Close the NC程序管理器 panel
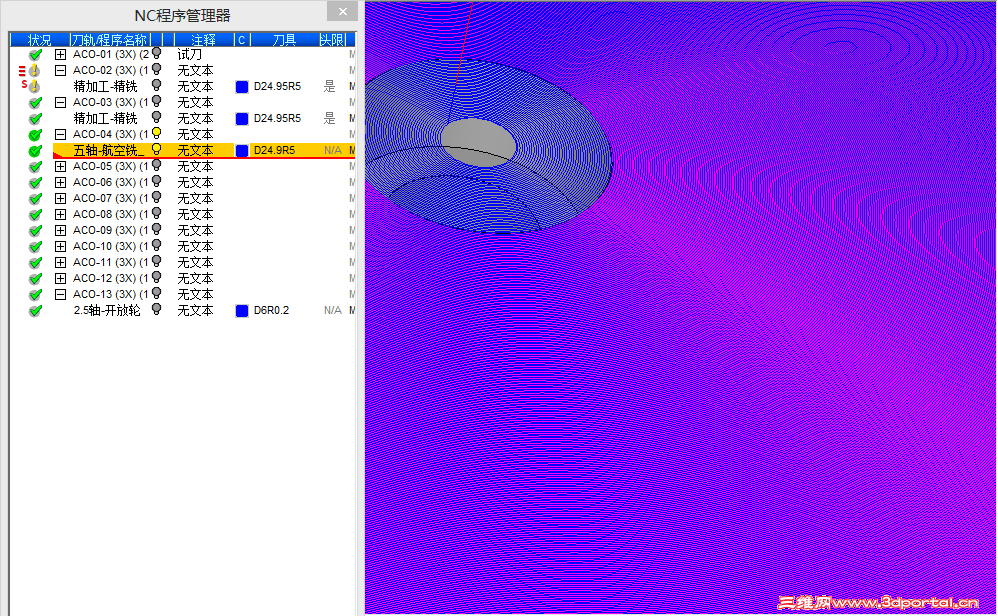Viewport: 998px width, 616px height. [x=342, y=11]
